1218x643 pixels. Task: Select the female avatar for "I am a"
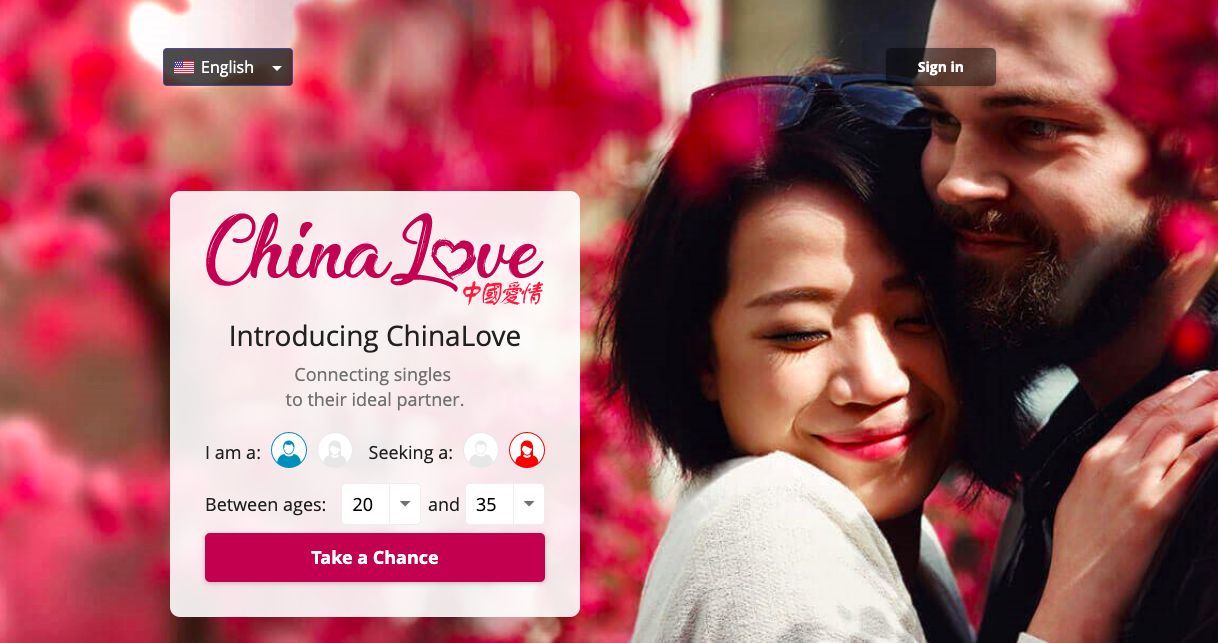[x=335, y=451]
